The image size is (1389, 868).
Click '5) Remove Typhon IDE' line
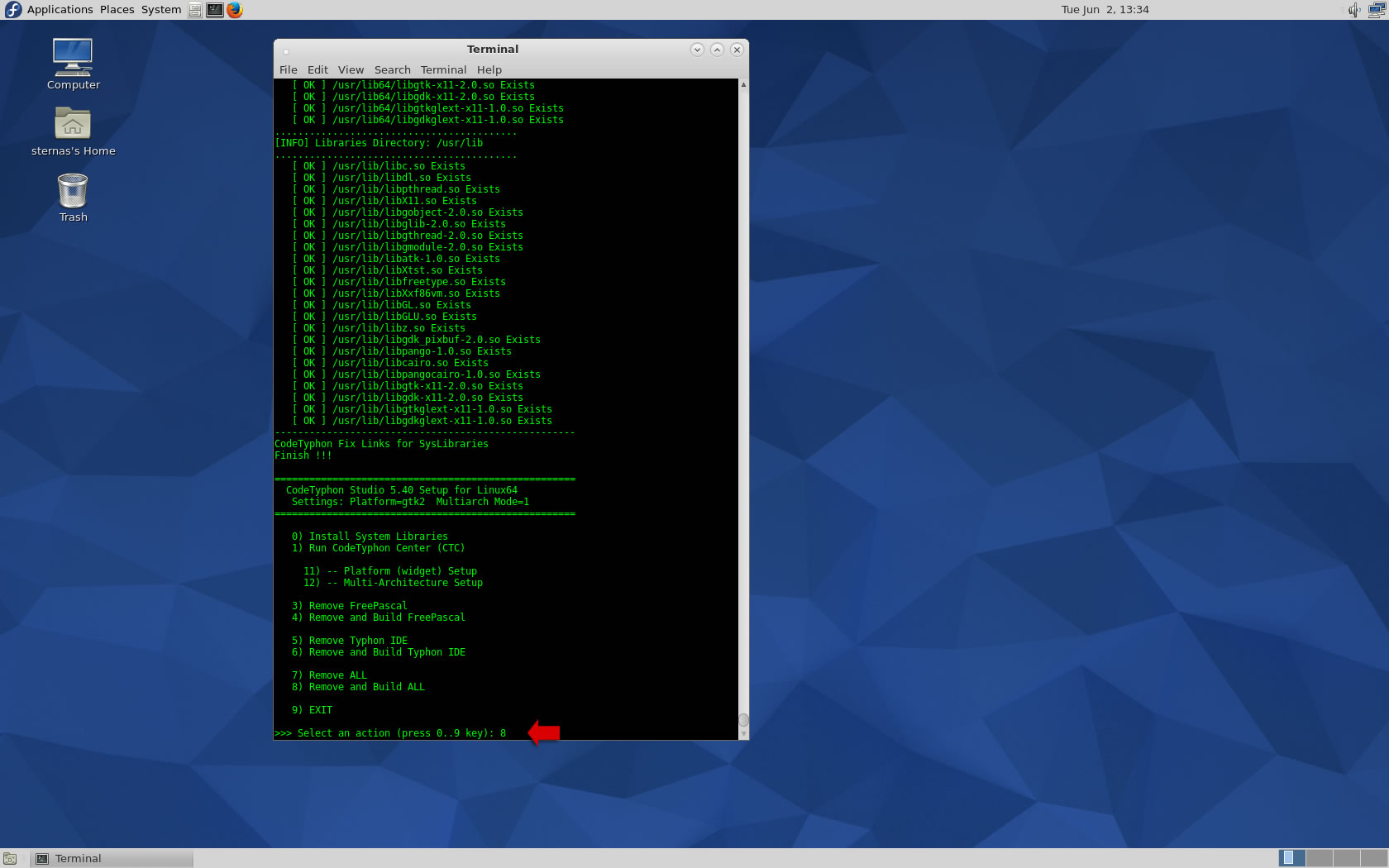click(x=349, y=641)
